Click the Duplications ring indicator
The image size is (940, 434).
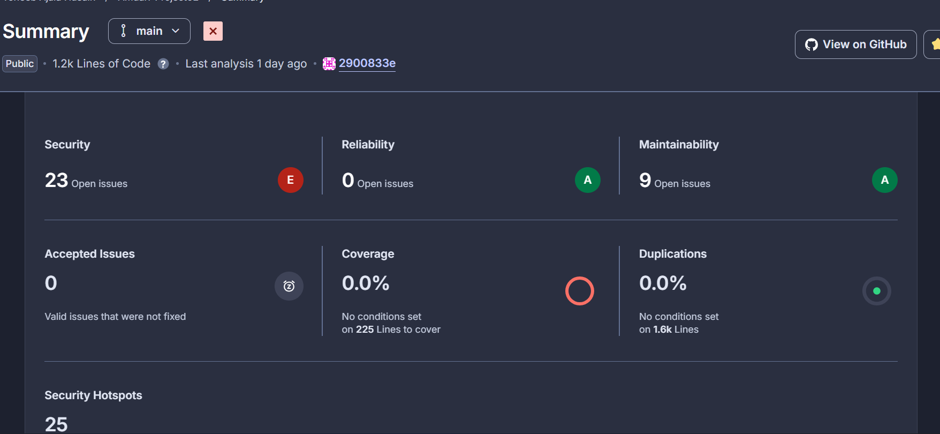pos(876,291)
